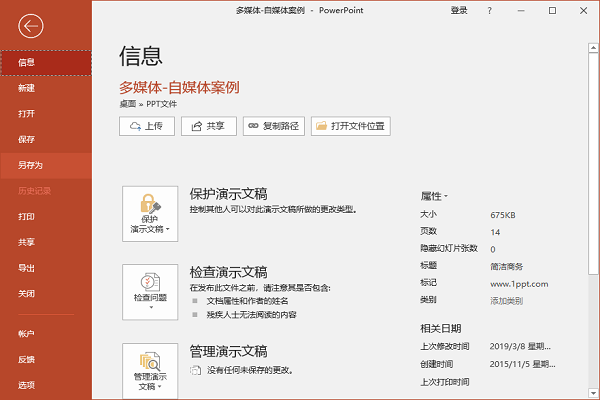
Task: Click the 上次打印时间 label
Action: [445, 382]
